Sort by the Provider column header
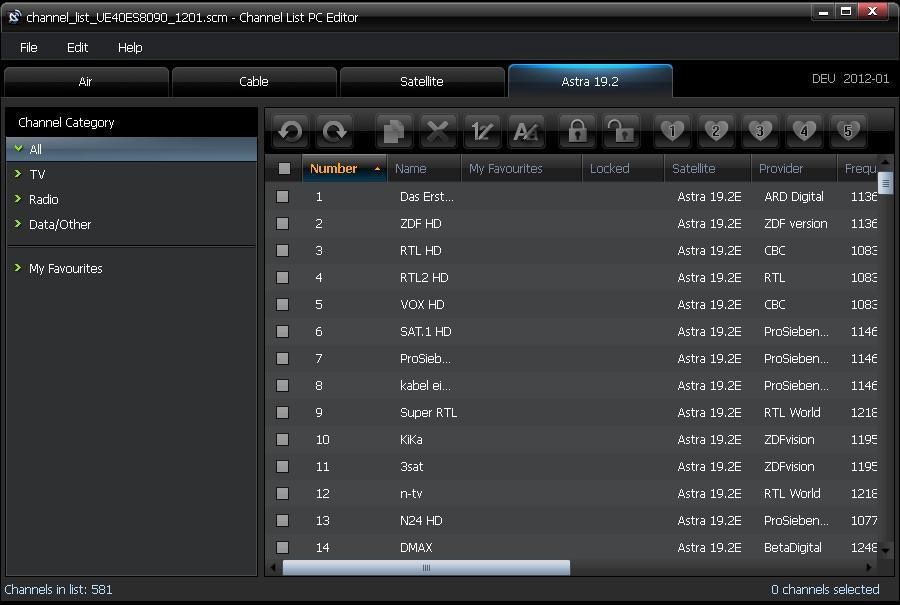This screenshot has height=605, width=900. pos(781,169)
